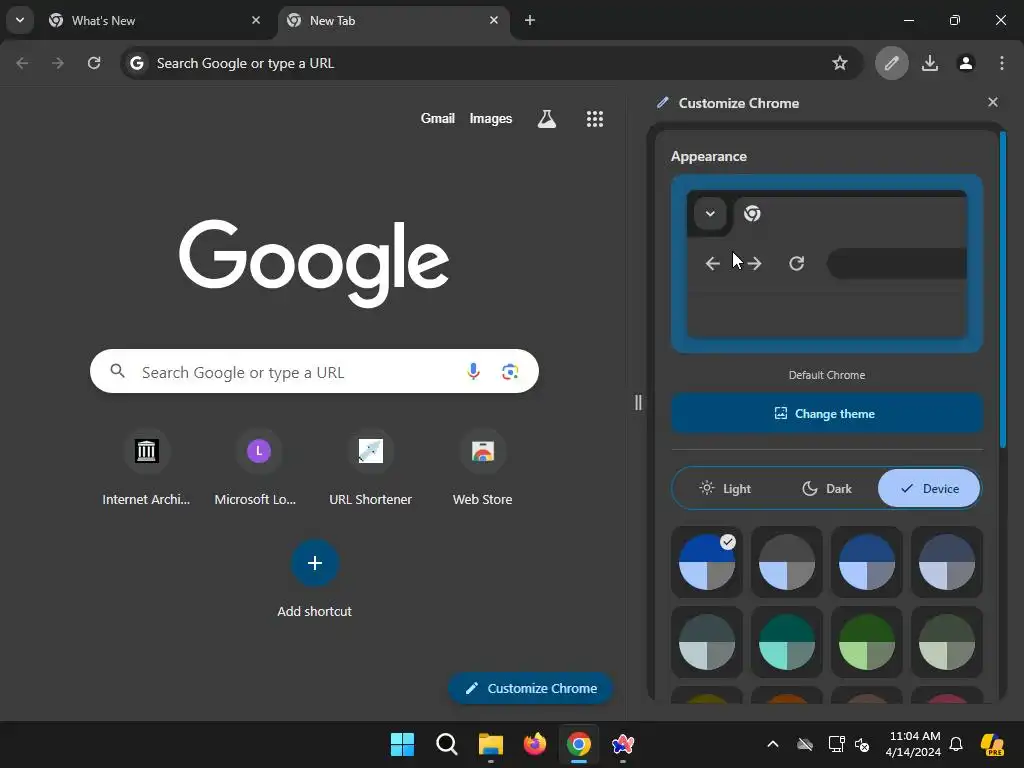Viewport: 1024px width, 768px height.
Task: Click the Customize Chrome button at page bottom
Action: [x=531, y=688]
